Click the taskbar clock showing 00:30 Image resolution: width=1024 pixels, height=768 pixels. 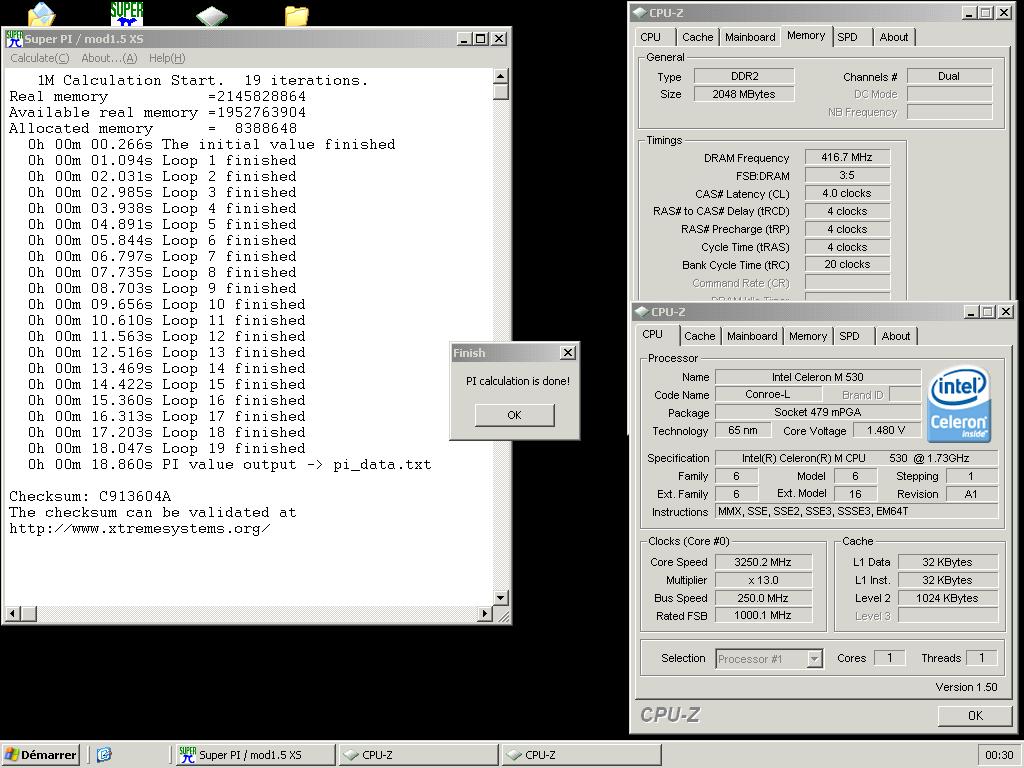click(x=999, y=755)
